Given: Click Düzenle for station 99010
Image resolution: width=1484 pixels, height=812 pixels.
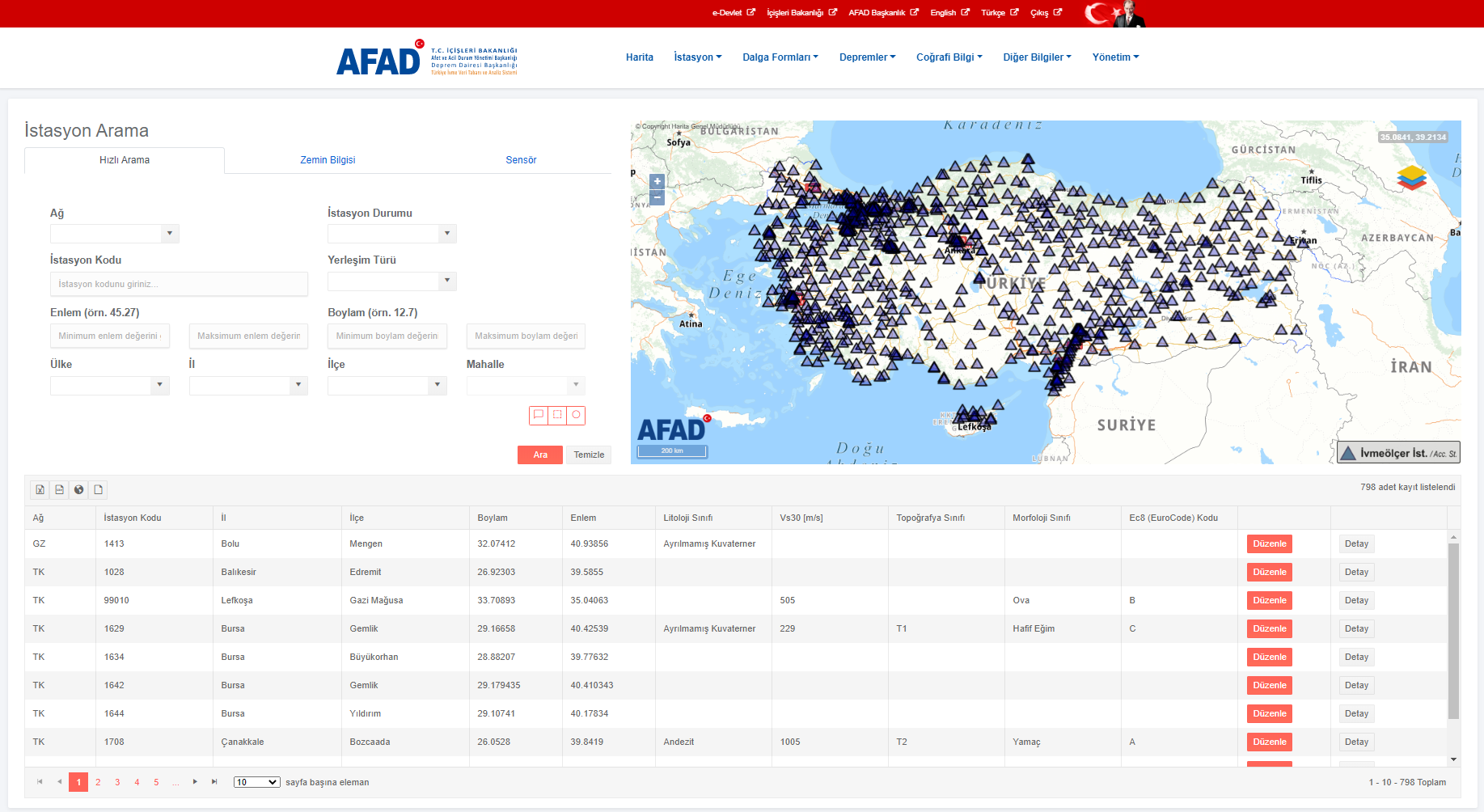Looking at the screenshot, I should 1269,600.
